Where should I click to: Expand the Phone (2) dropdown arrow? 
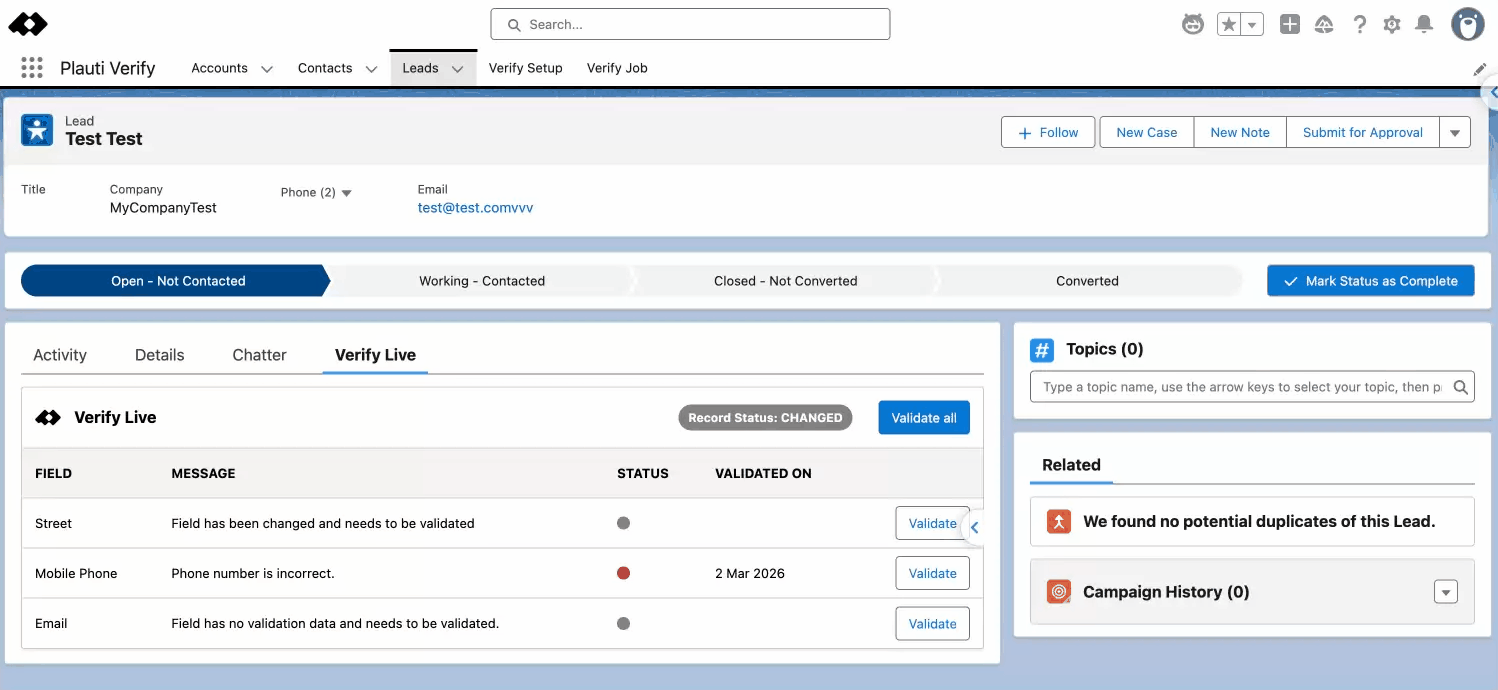pos(347,193)
